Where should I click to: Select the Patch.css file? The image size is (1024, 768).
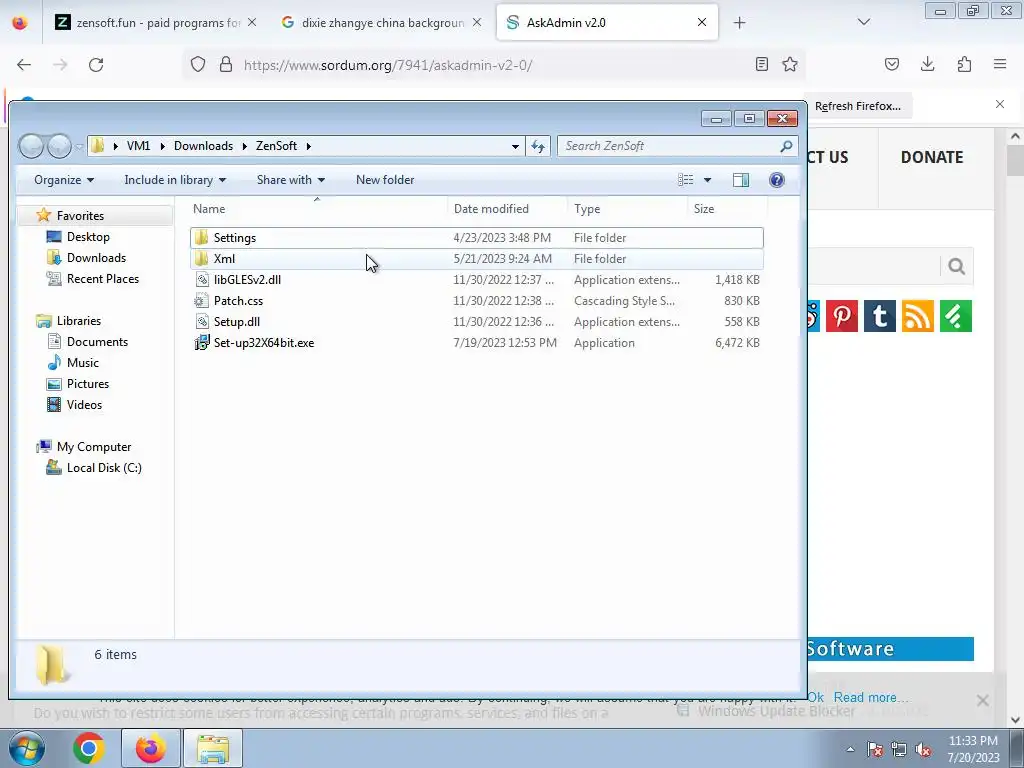click(x=477, y=300)
